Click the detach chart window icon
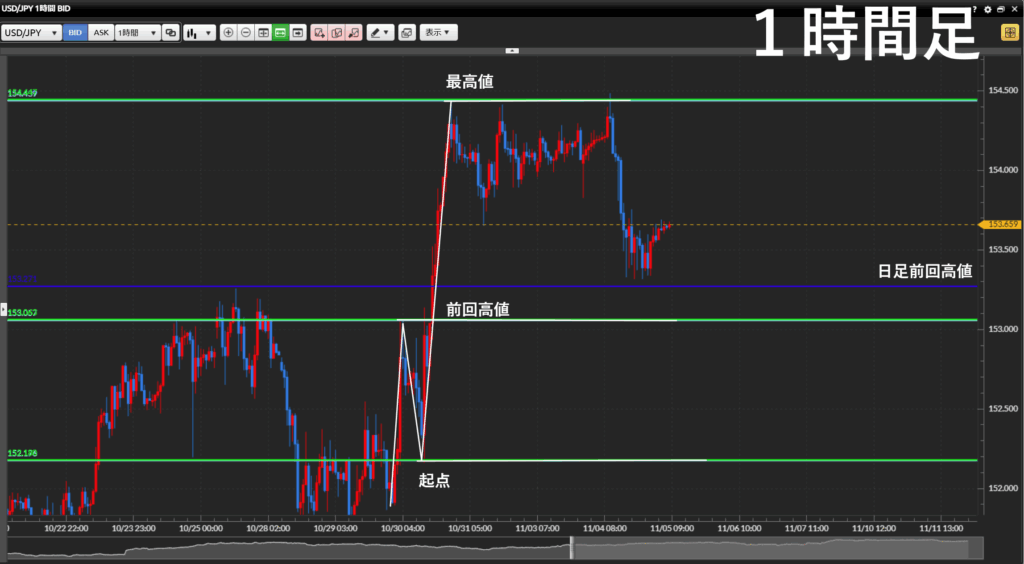Viewport: 1024px width, 564px height. click(x=407, y=32)
